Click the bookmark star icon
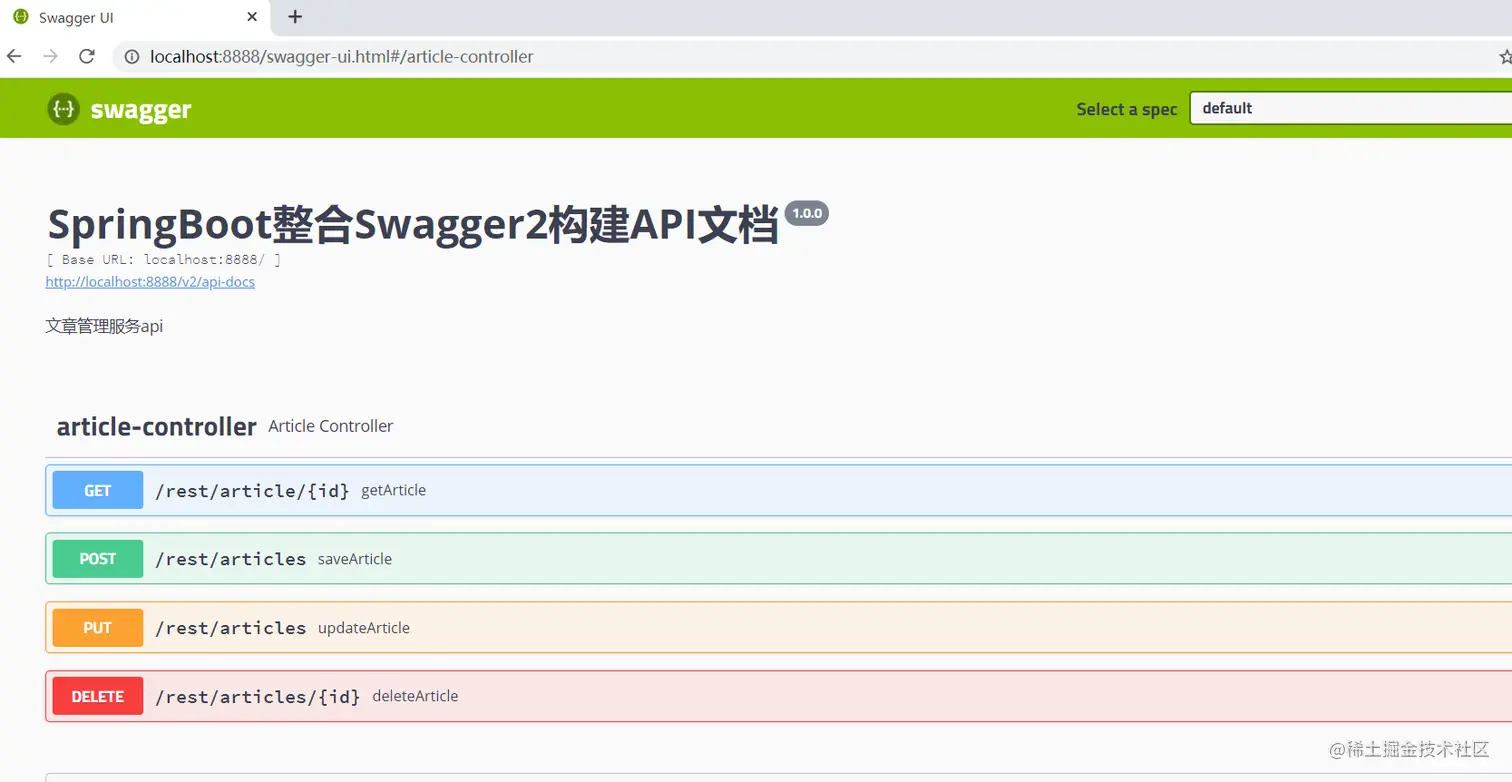This screenshot has width=1512, height=782. tap(1505, 56)
